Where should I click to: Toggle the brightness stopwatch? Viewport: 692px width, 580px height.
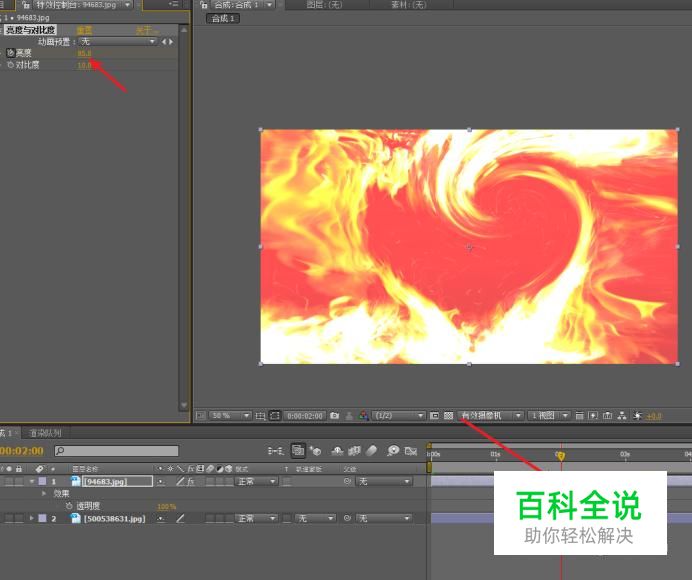11,53
